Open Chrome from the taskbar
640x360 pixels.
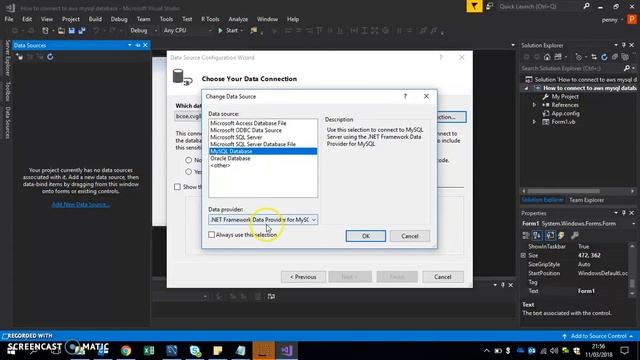click(126, 351)
